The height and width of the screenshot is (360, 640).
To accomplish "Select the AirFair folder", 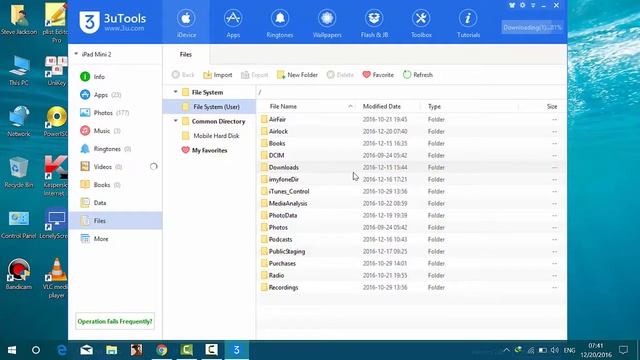I will tap(411, 120).
